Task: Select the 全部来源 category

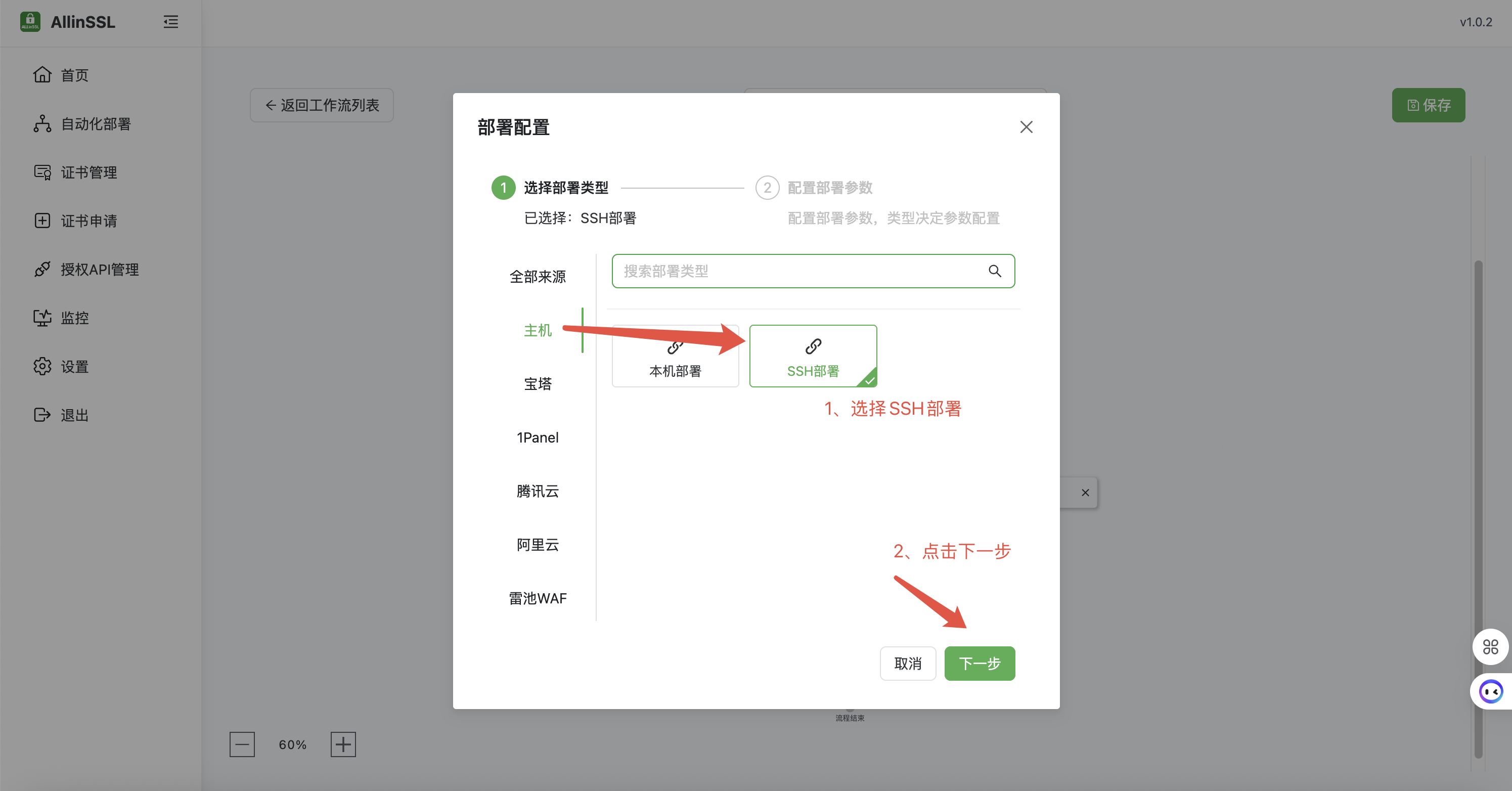Action: 537,277
